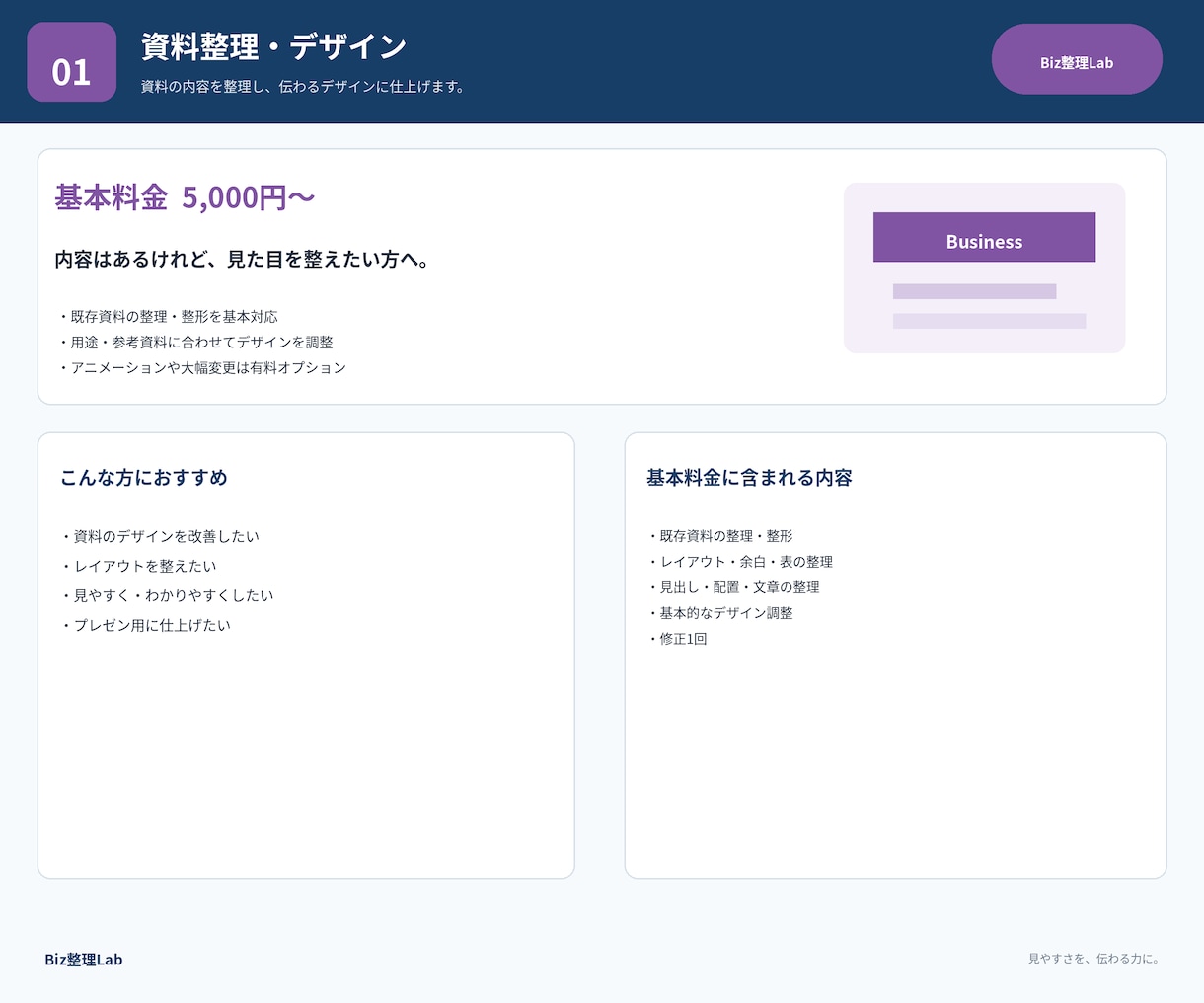Screen dimensions: 1204x1003
Task: Click the price text 基本料金 5,000円〜
Action: pyautogui.click(x=185, y=197)
